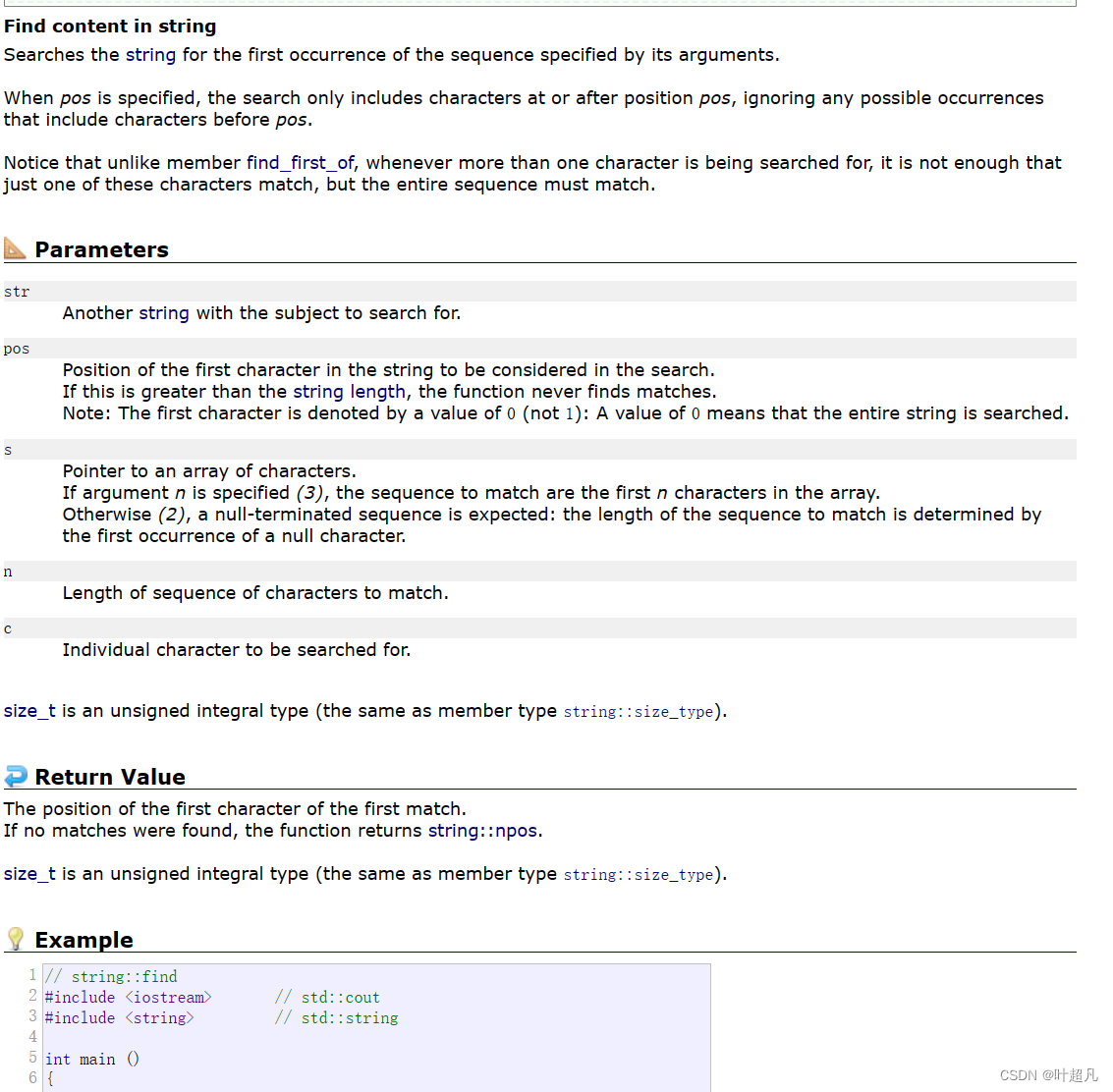The image size is (1113, 1092).
Task: Click the "// string::find" comment line
Action: coord(112,977)
